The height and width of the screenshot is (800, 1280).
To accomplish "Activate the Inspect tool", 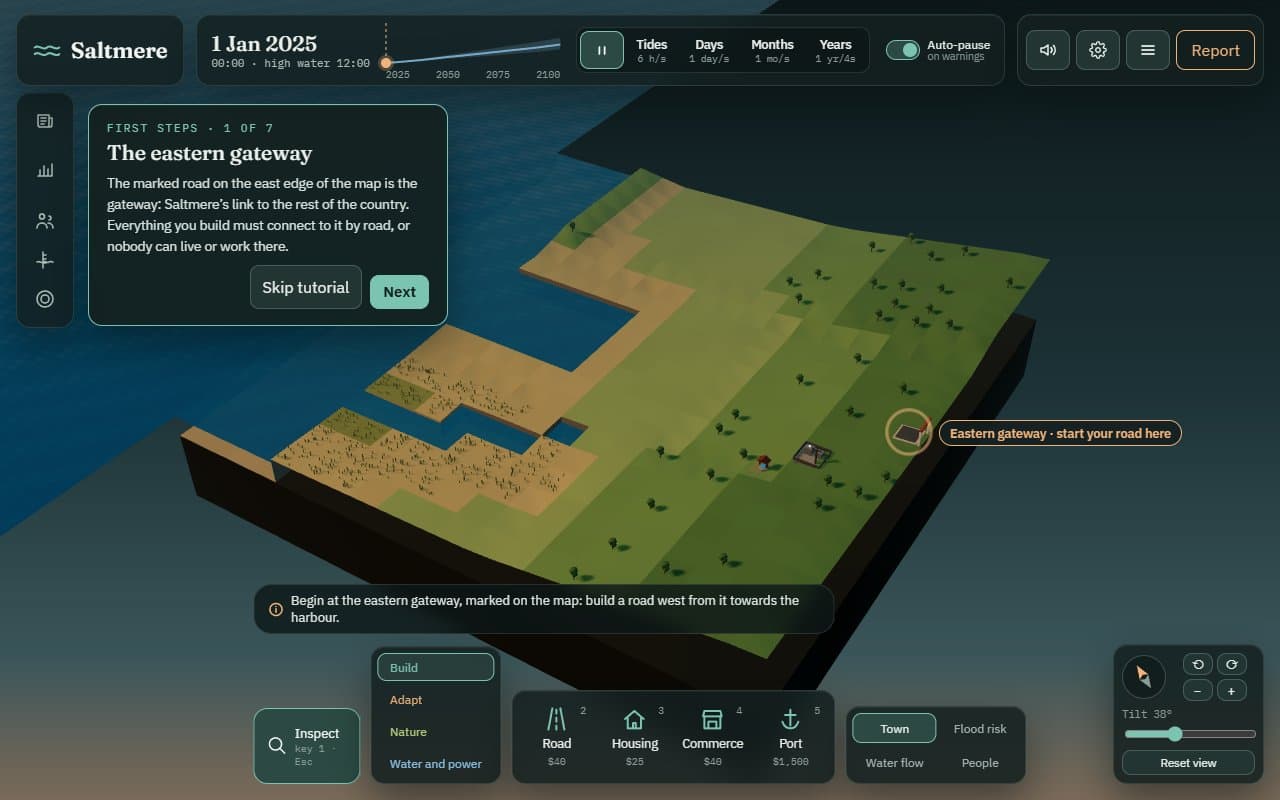I will (x=307, y=746).
